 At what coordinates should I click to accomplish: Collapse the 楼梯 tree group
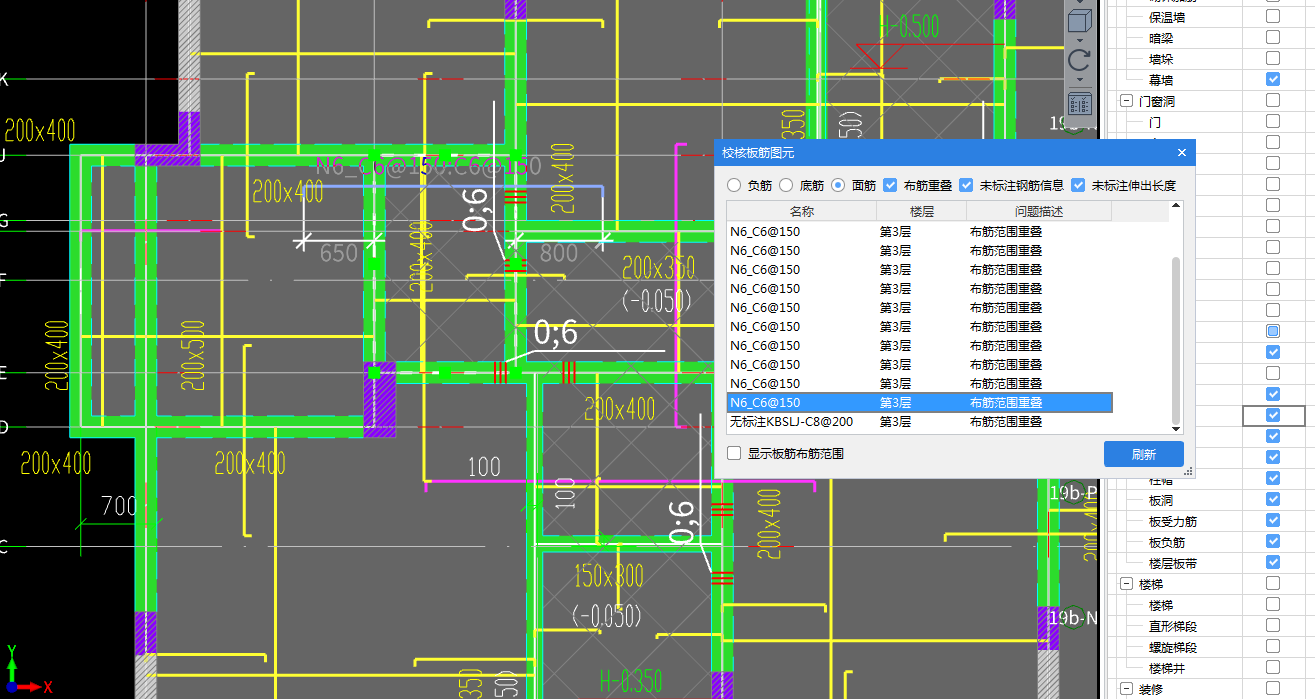pos(1126,584)
